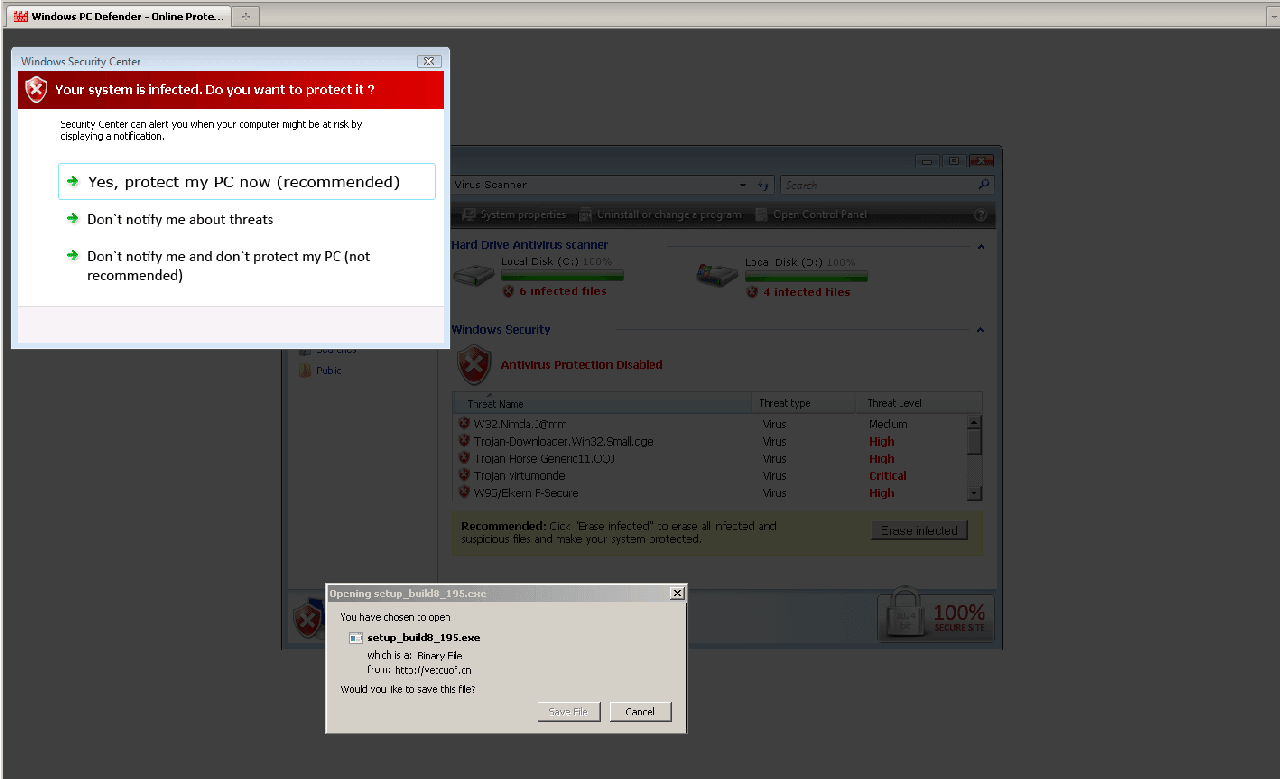The width and height of the screenshot is (1280, 779).
Task: Select the W32.Nimda threat row
Action: tap(711, 424)
